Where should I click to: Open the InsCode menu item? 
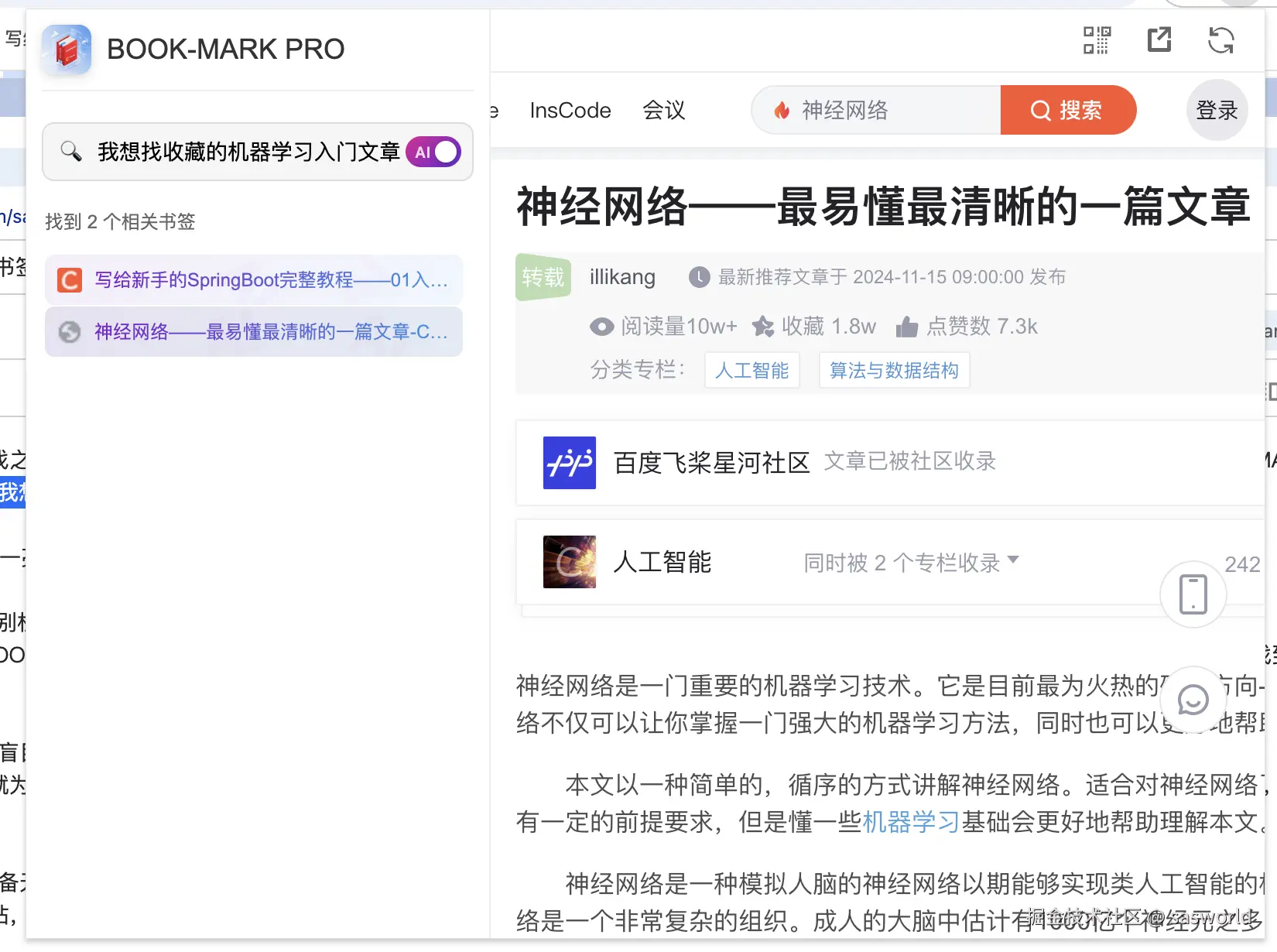pyautogui.click(x=570, y=110)
